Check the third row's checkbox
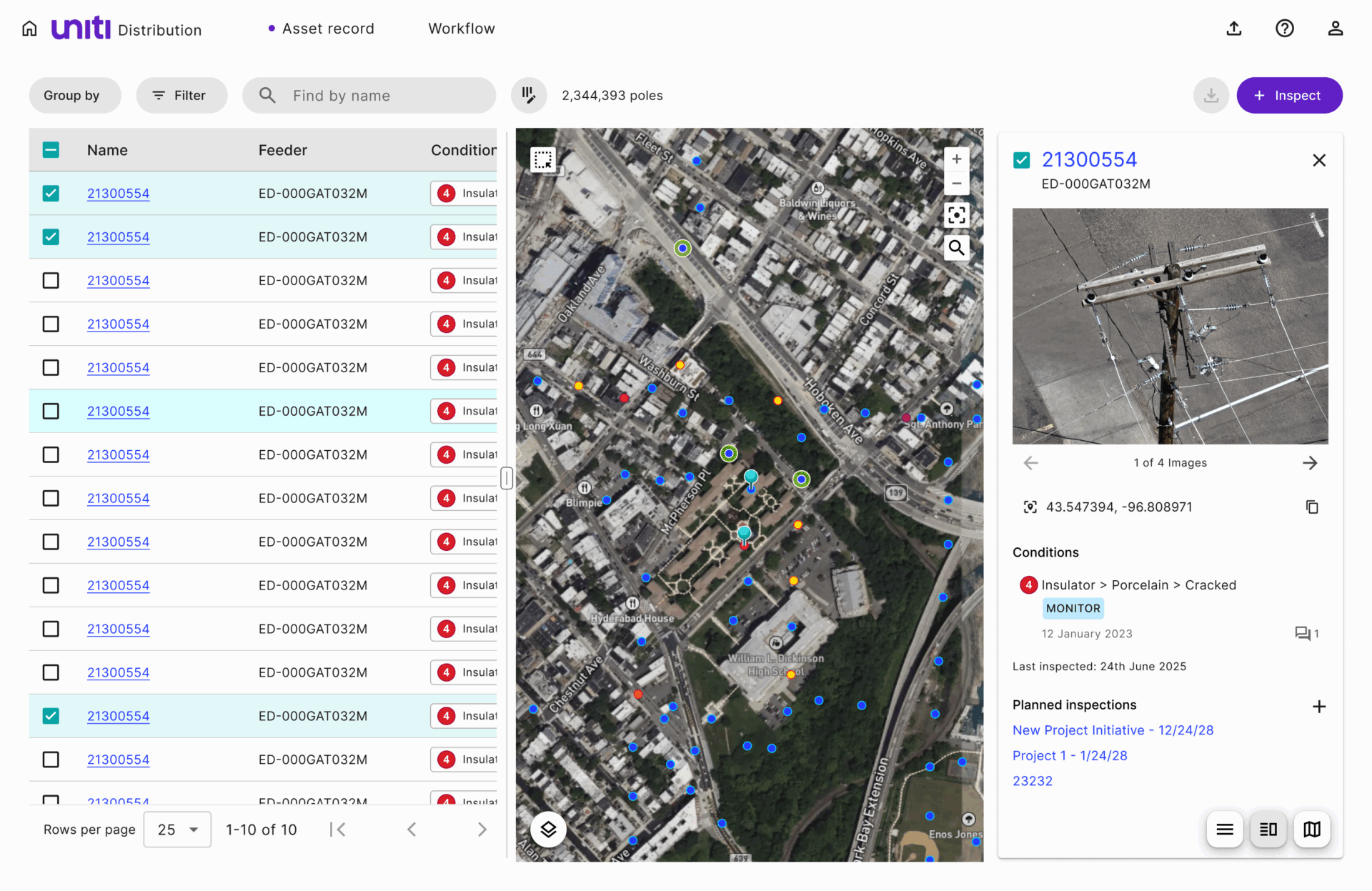Screen dimensions: 1372x891 coord(51,281)
